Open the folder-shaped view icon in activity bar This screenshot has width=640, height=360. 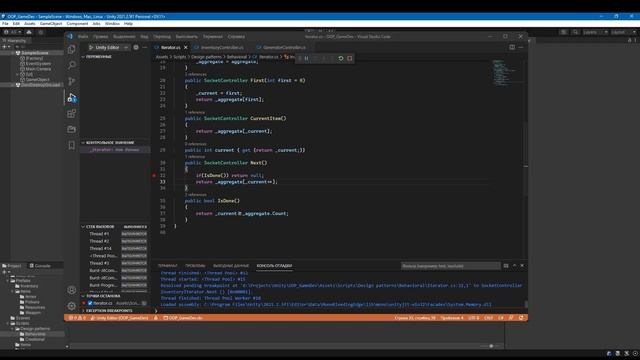pos(71,129)
